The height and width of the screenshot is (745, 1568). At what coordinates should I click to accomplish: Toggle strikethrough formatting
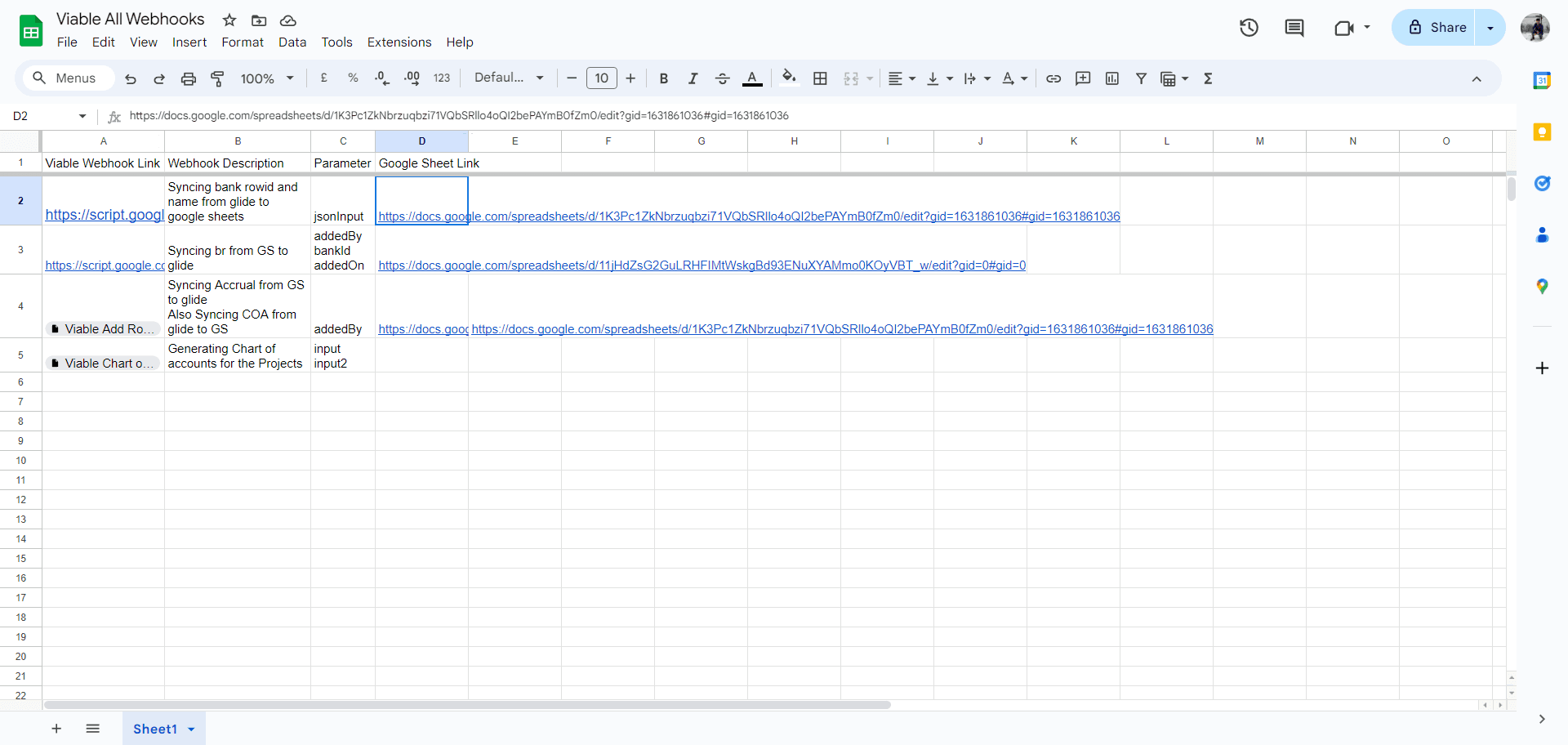(x=722, y=78)
